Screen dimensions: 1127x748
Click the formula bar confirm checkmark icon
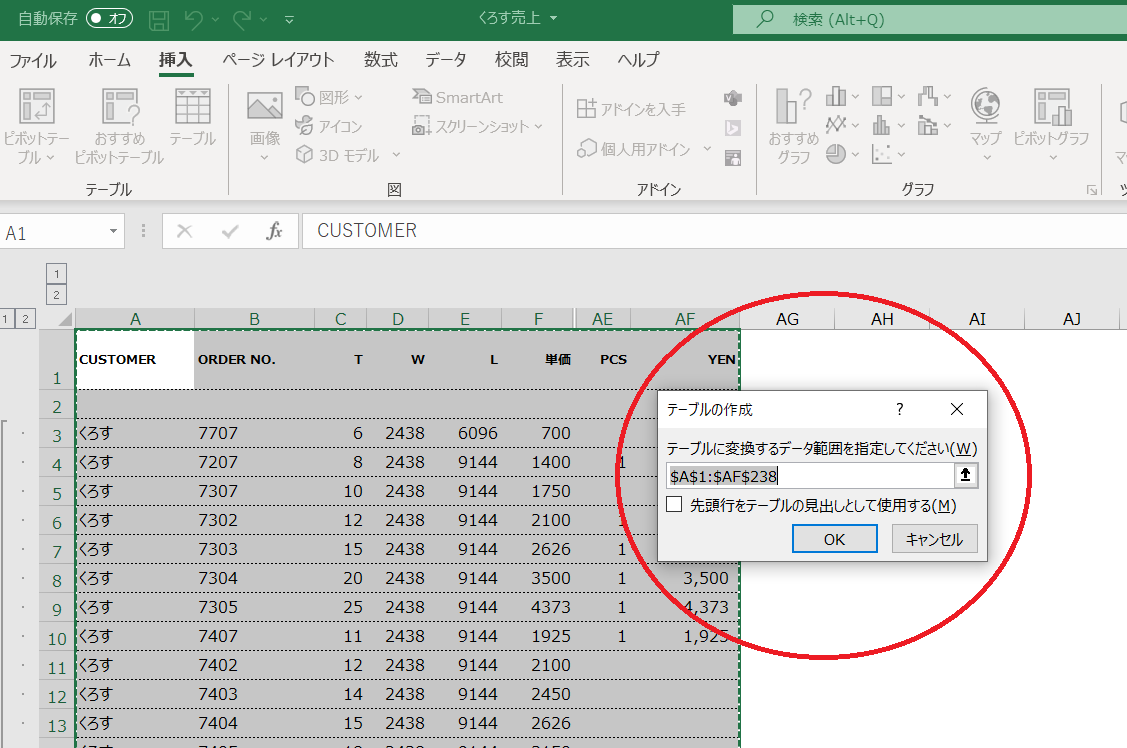pos(230,231)
